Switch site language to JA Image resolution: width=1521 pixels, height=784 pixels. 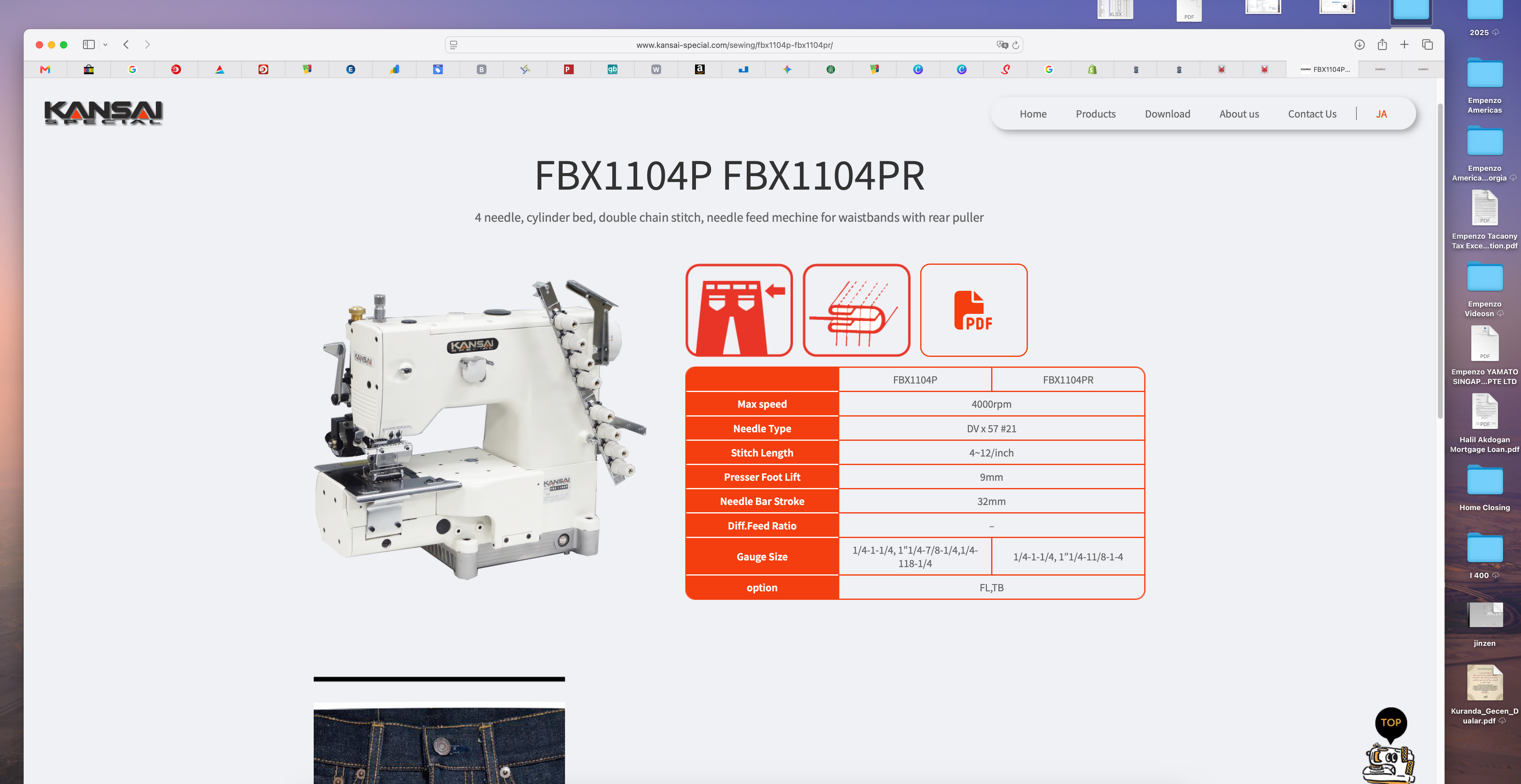(1381, 114)
